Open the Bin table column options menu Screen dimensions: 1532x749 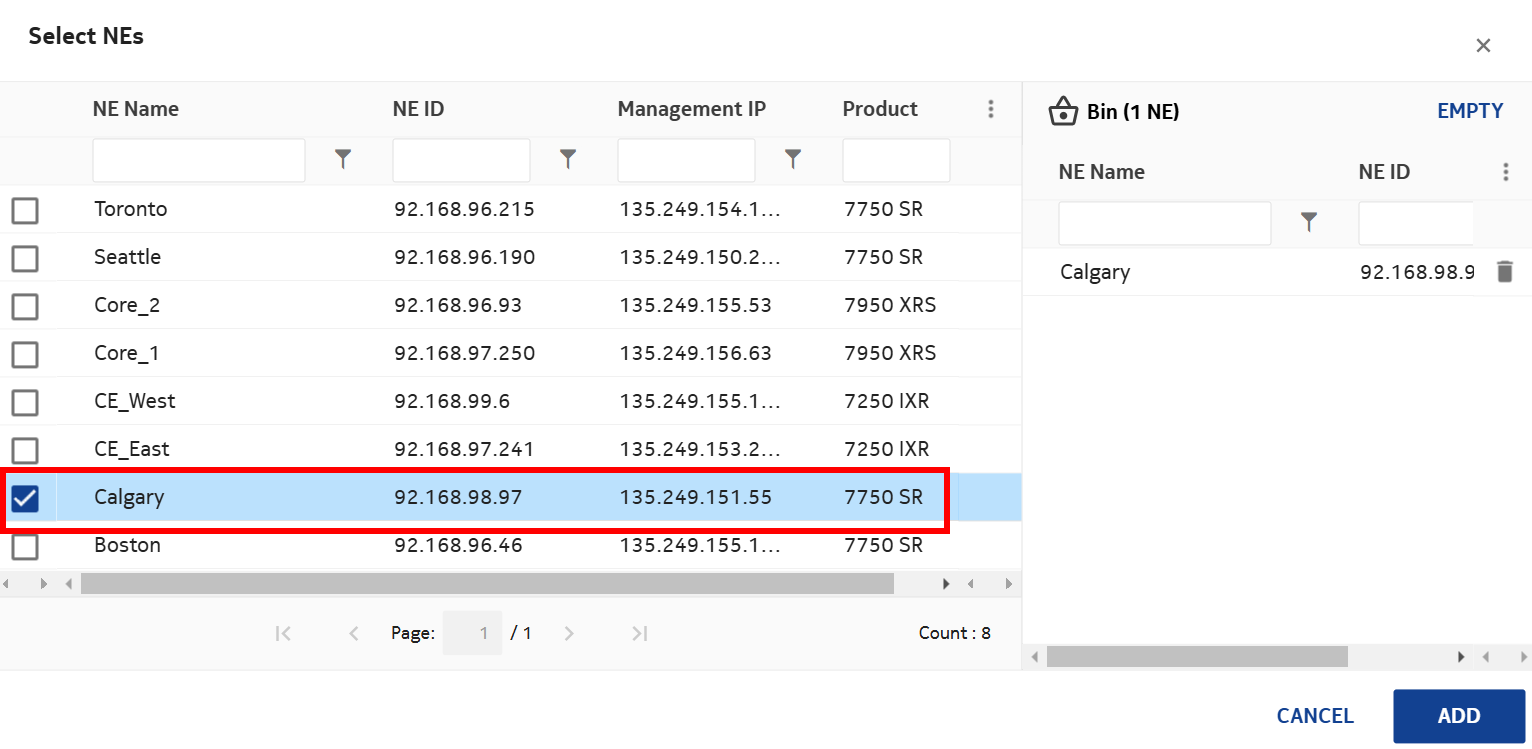click(1506, 172)
